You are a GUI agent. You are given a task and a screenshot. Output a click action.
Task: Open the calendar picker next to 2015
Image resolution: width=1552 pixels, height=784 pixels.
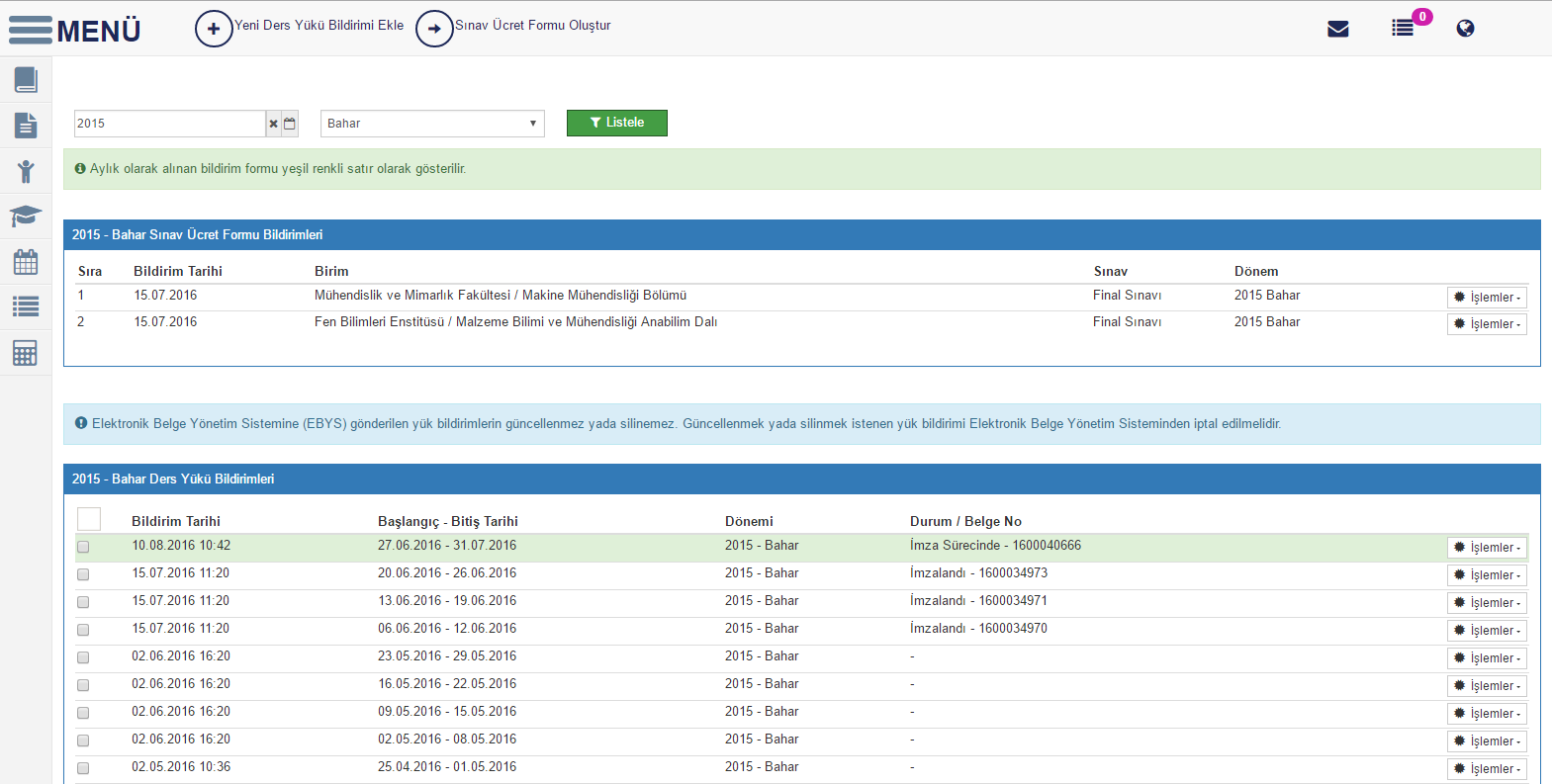[290, 124]
